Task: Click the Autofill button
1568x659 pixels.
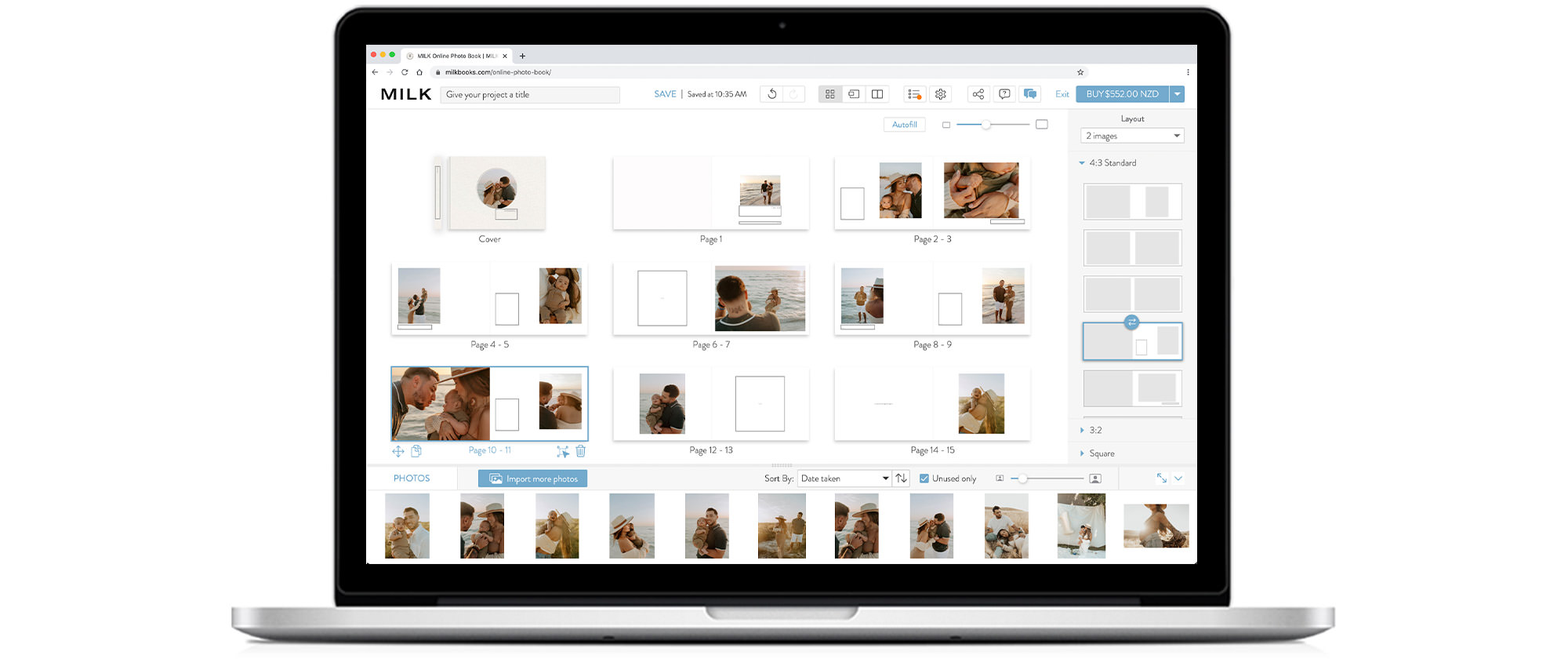Action: click(x=905, y=125)
